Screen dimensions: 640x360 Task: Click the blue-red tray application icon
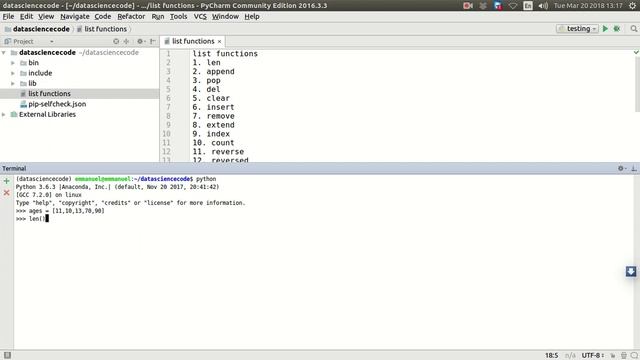498,6
